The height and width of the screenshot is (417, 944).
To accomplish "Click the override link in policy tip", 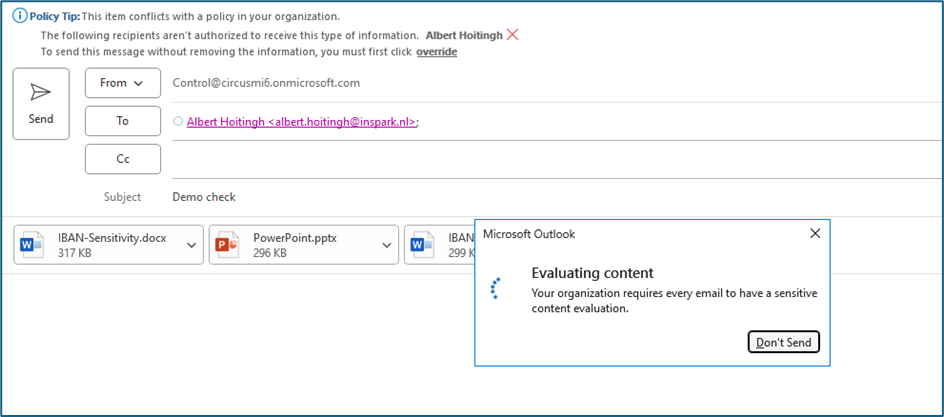I will [436, 51].
